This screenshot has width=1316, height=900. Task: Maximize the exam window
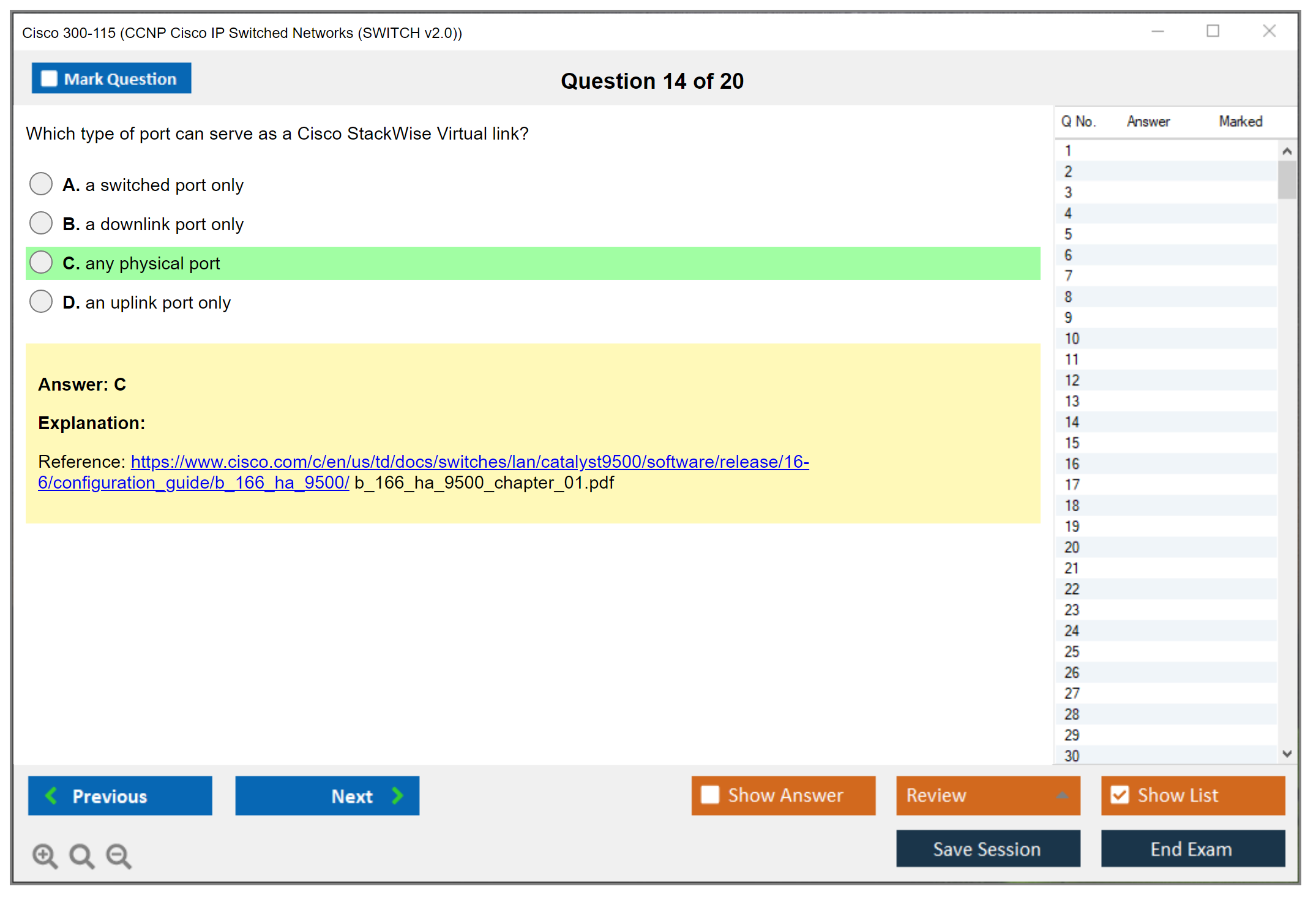pyautogui.click(x=1213, y=31)
